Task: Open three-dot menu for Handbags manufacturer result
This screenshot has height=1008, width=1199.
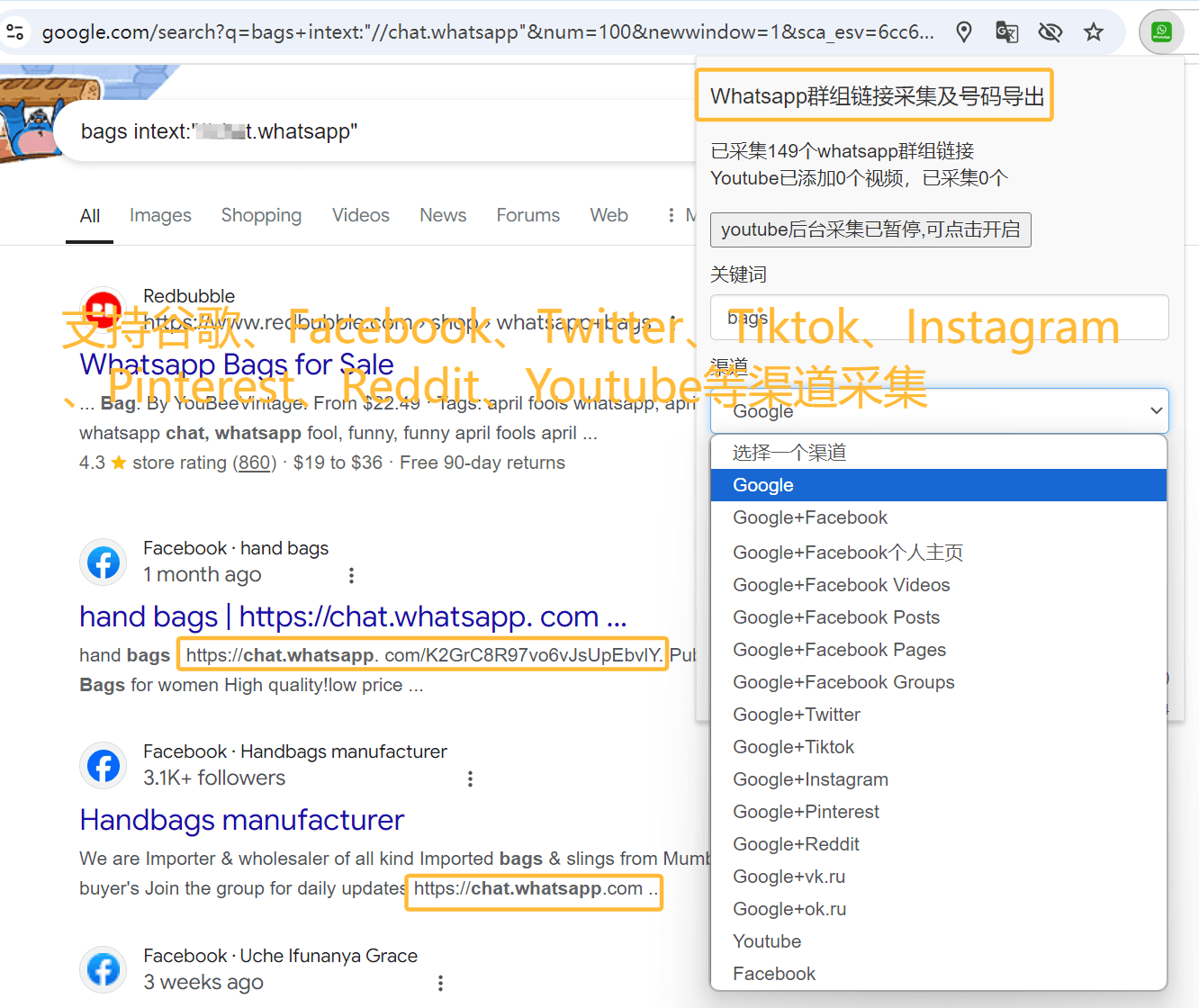Action: 470,778
